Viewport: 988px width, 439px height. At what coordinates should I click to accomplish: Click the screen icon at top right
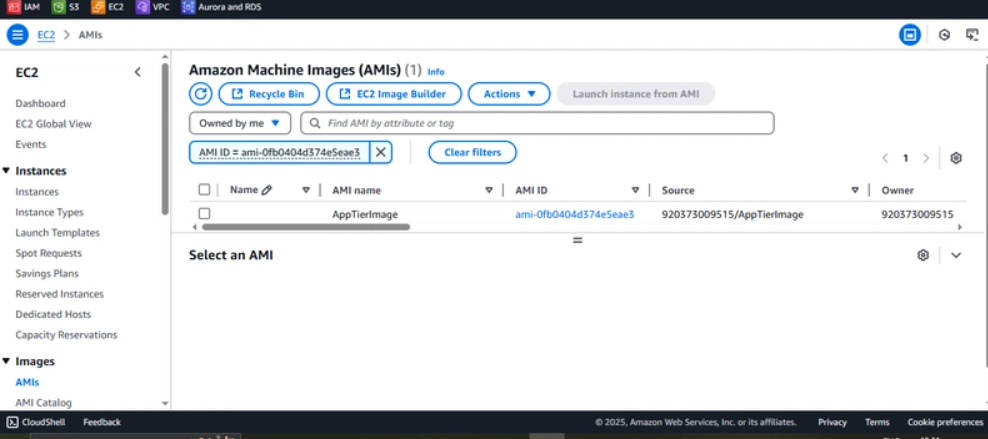click(x=972, y=35)
